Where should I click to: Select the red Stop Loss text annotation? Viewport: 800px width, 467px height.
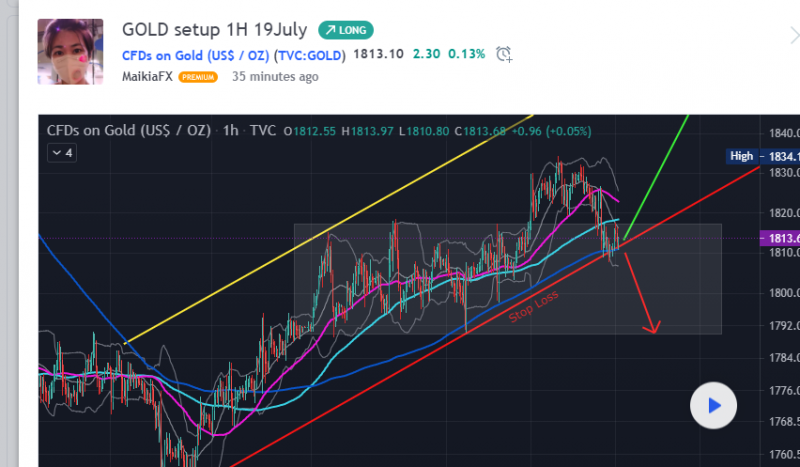coord(534,307)
